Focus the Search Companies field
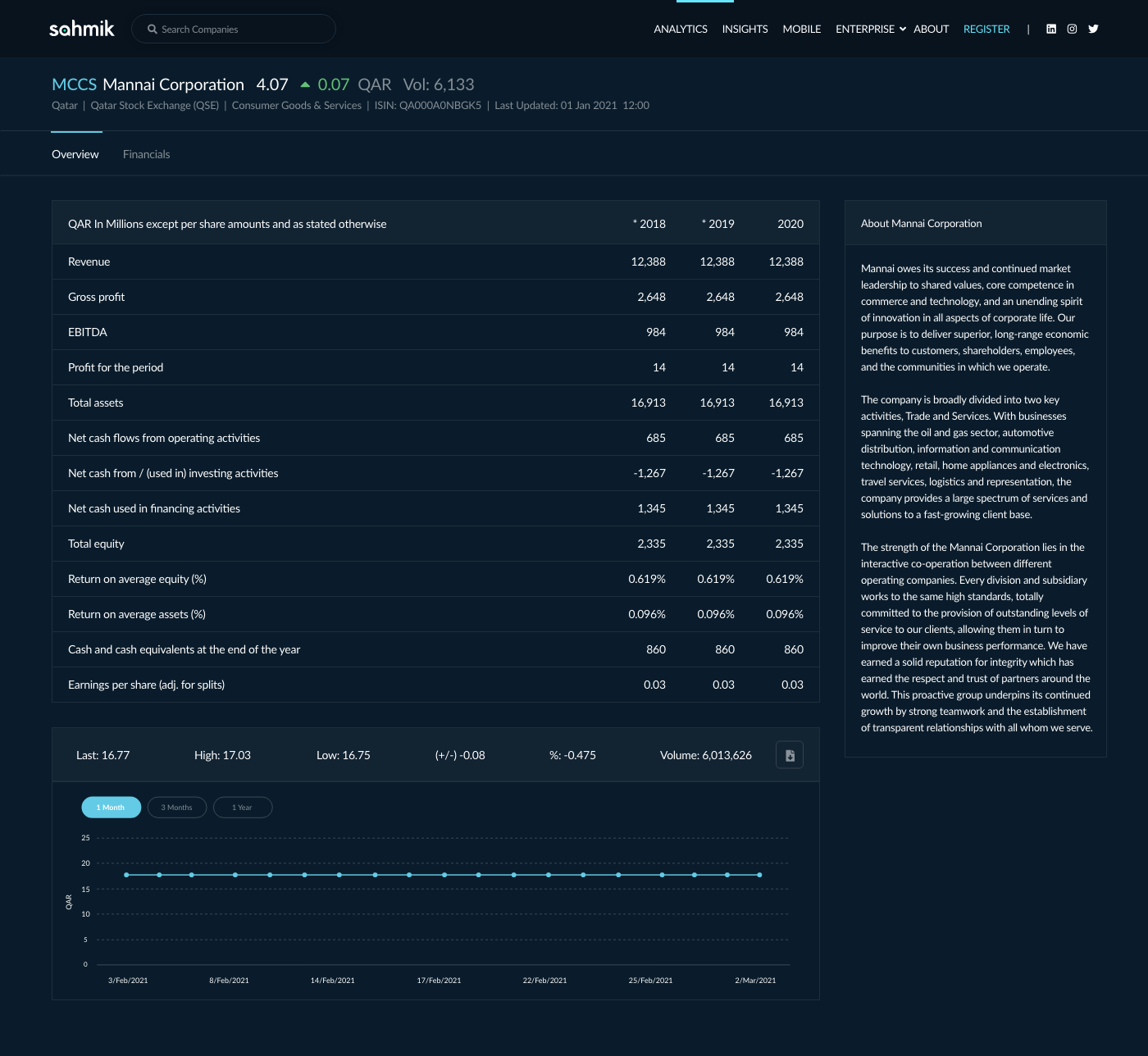The height and width of the screenshot is (1056, 1148). tap(234, 29)
